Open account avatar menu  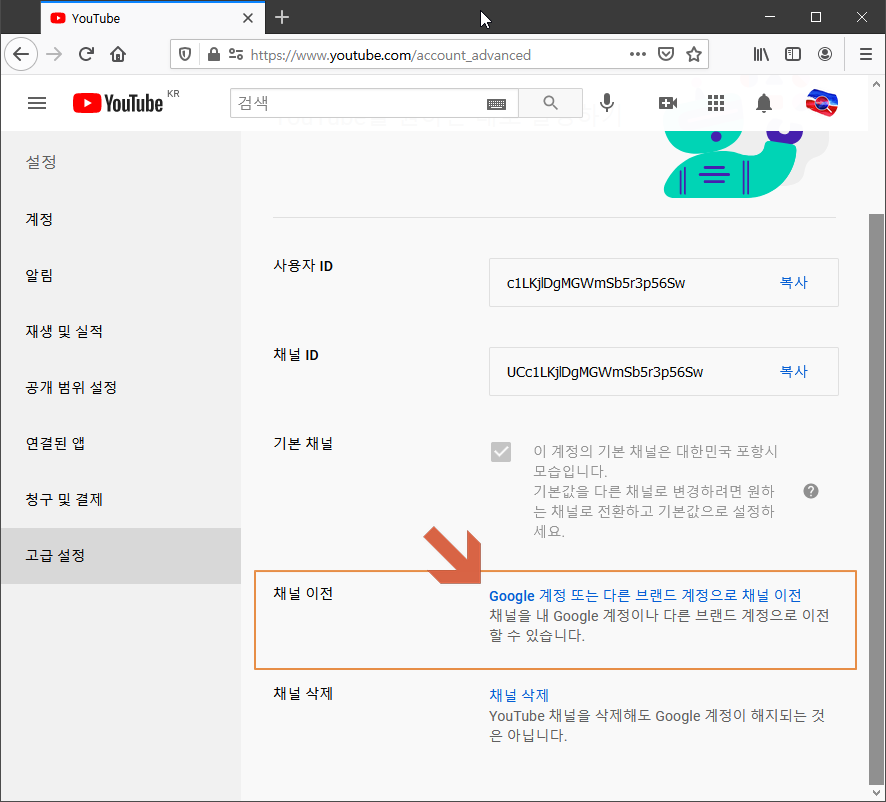[822, 103]
